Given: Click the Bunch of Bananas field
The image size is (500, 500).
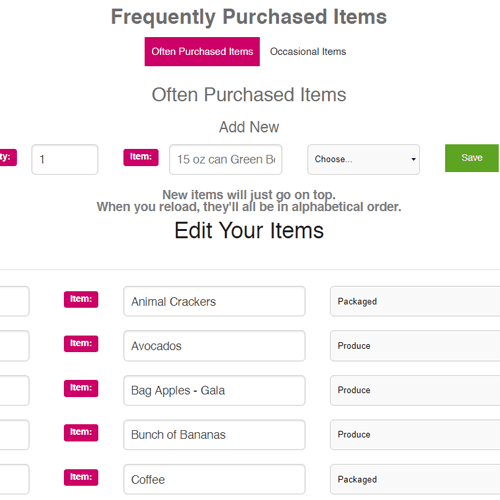Looking at the screenshot, I should [x=214, y=435].
